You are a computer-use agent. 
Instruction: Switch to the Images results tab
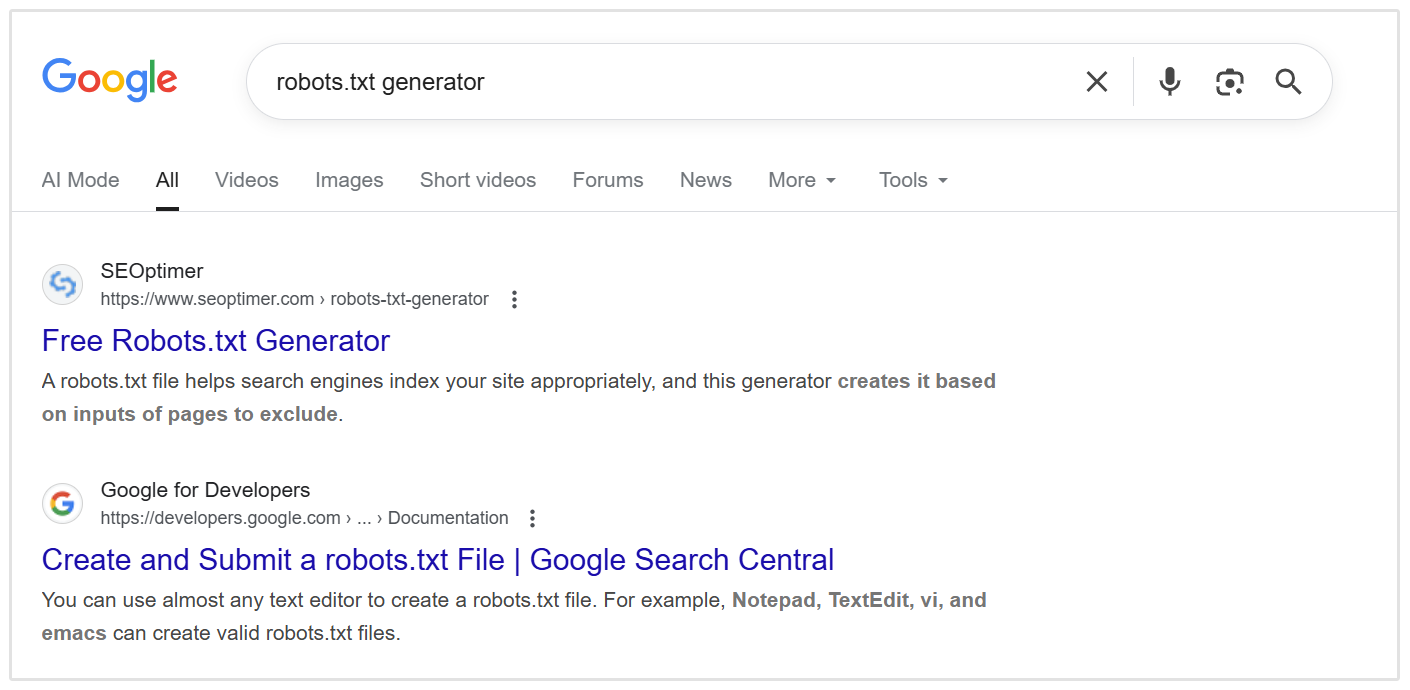pyautogui.click(x=349, y=180)
